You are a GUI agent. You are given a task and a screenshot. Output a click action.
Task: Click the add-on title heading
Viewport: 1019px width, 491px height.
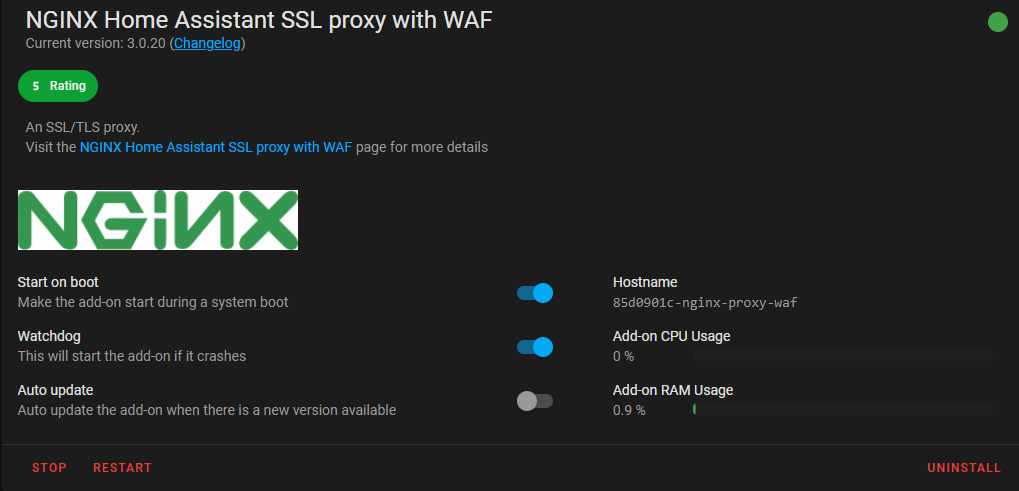pyautogui.click(x=259, y=19)
